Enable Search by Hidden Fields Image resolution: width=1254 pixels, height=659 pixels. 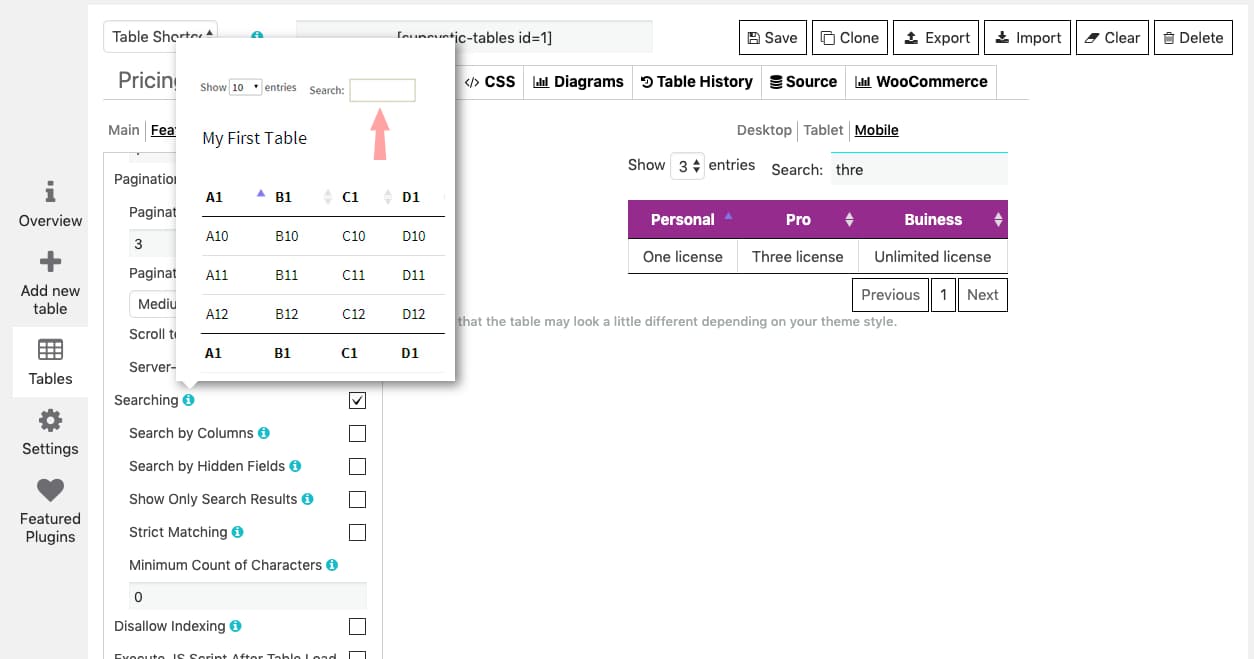357,466
